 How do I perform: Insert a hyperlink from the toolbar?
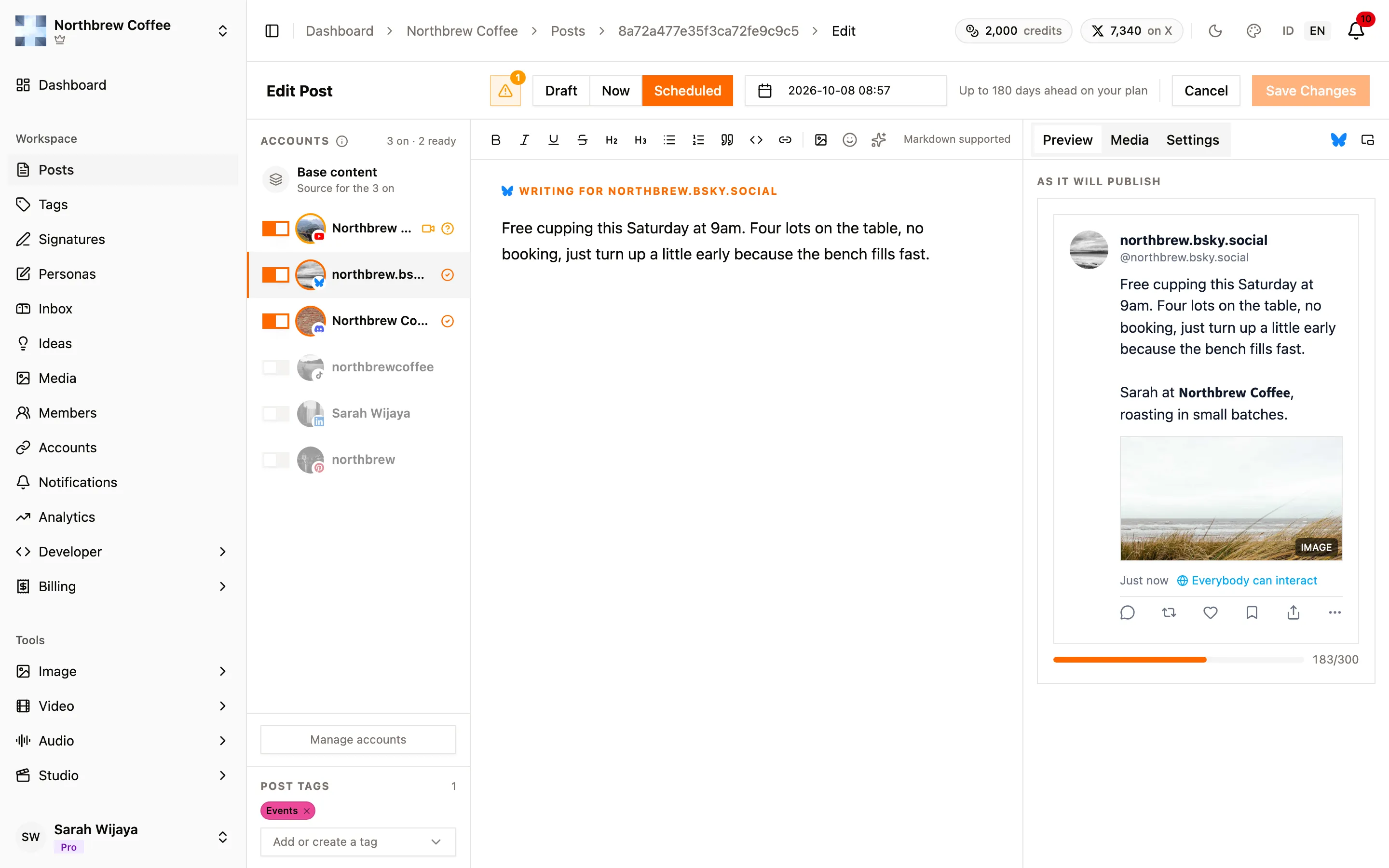tap(785, 139)
